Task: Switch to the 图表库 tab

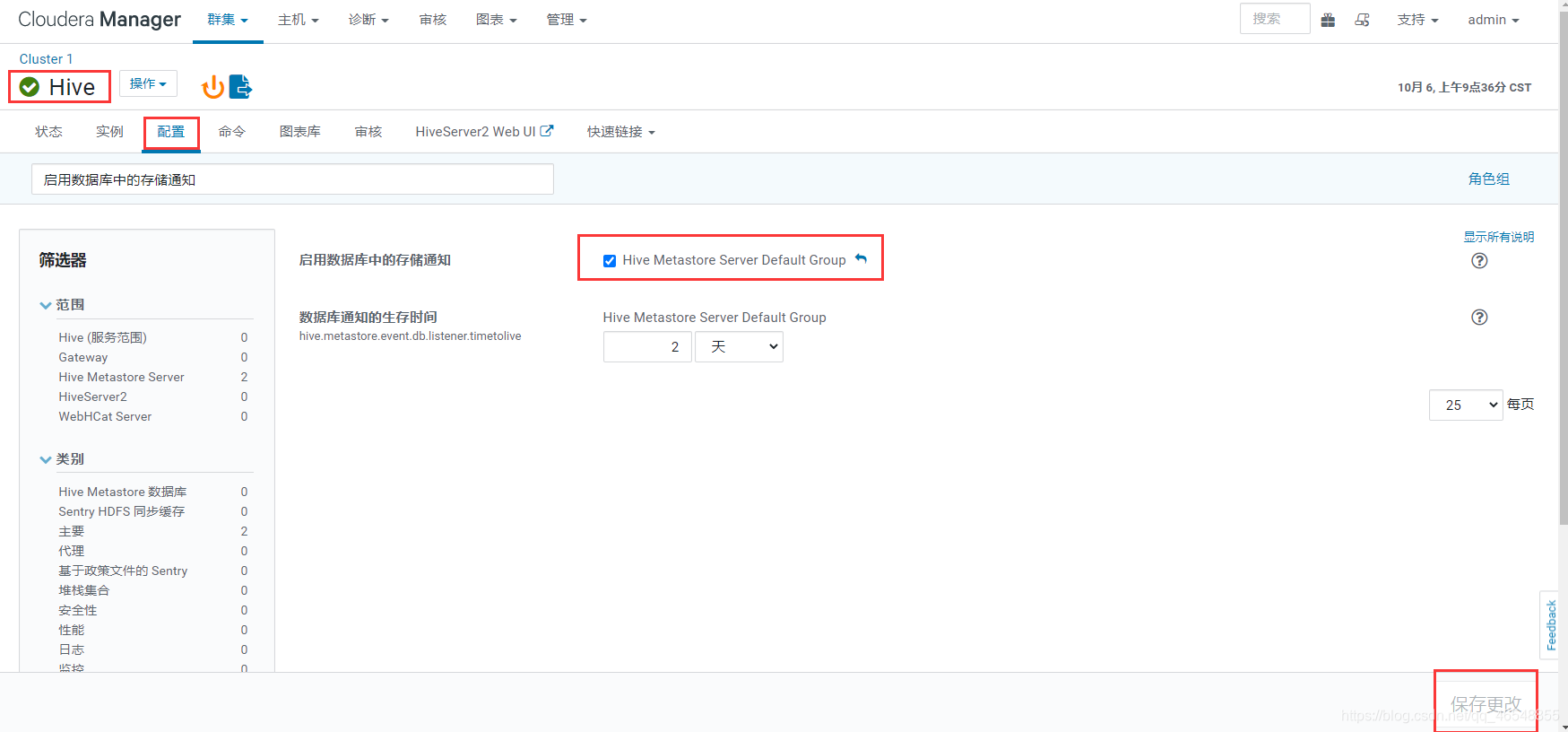Action: (x=299, y=132)
